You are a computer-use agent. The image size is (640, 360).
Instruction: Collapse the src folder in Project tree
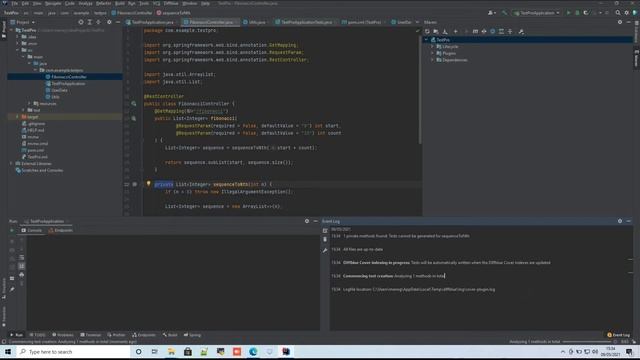[17, 50]
